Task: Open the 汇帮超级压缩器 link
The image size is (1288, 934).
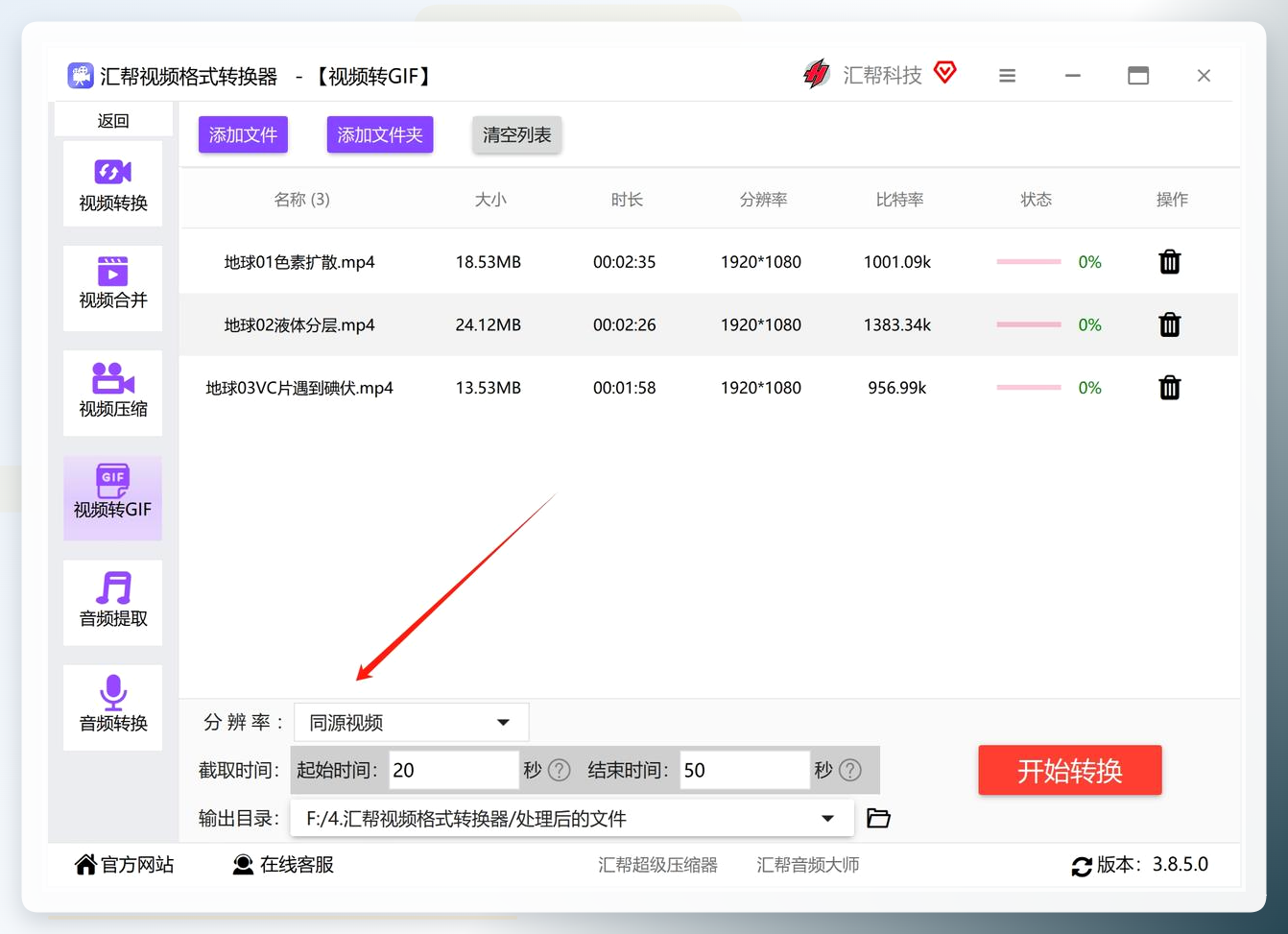Action: coord(658,865)
